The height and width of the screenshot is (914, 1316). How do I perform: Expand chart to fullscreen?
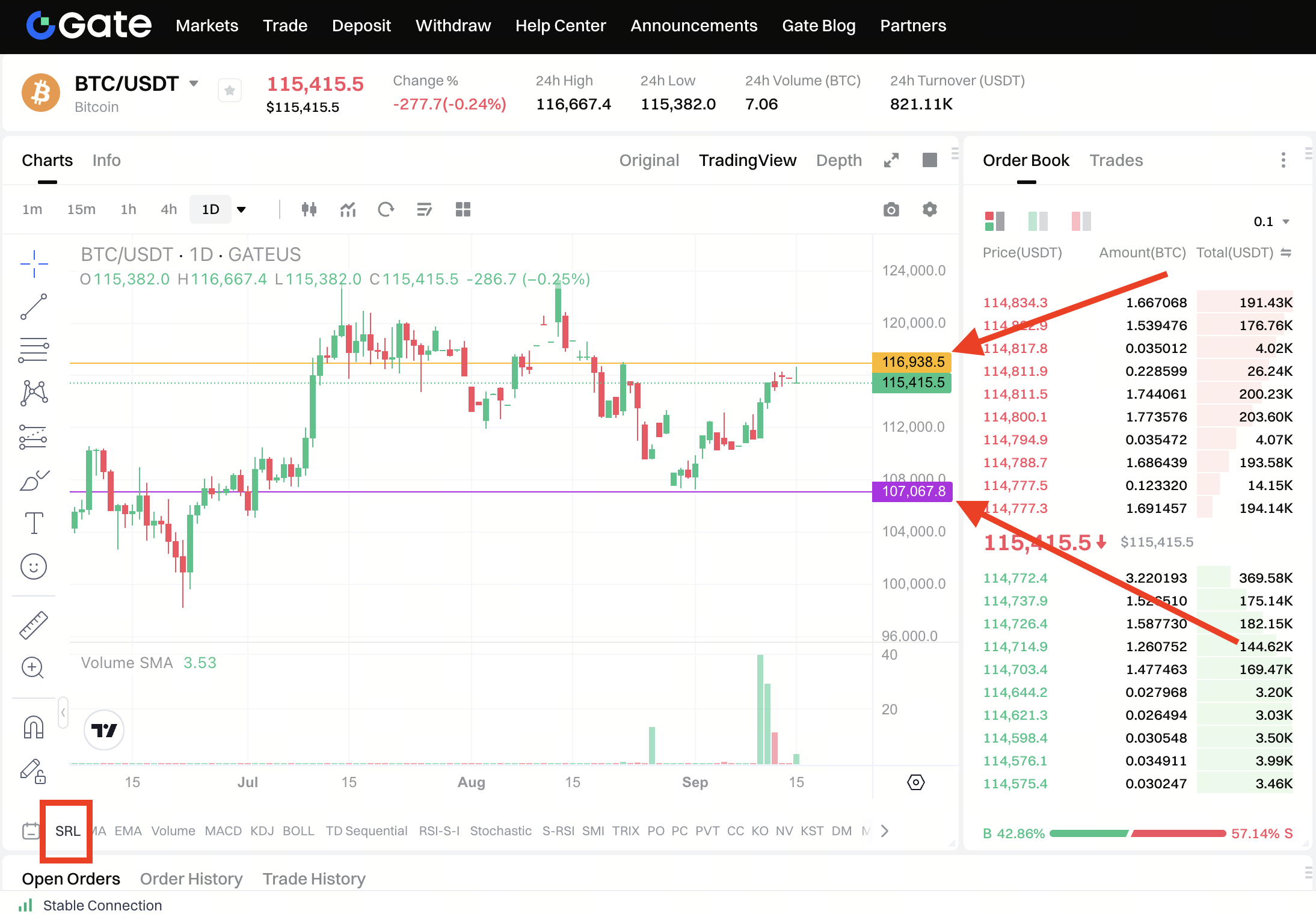pyautogui.click(x=891, y=161)
